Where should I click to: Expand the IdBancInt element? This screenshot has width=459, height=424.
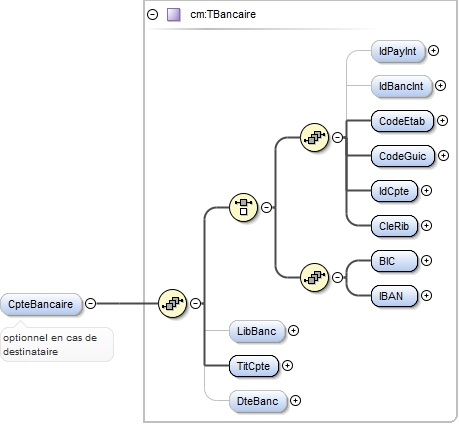tap(440, 86)
